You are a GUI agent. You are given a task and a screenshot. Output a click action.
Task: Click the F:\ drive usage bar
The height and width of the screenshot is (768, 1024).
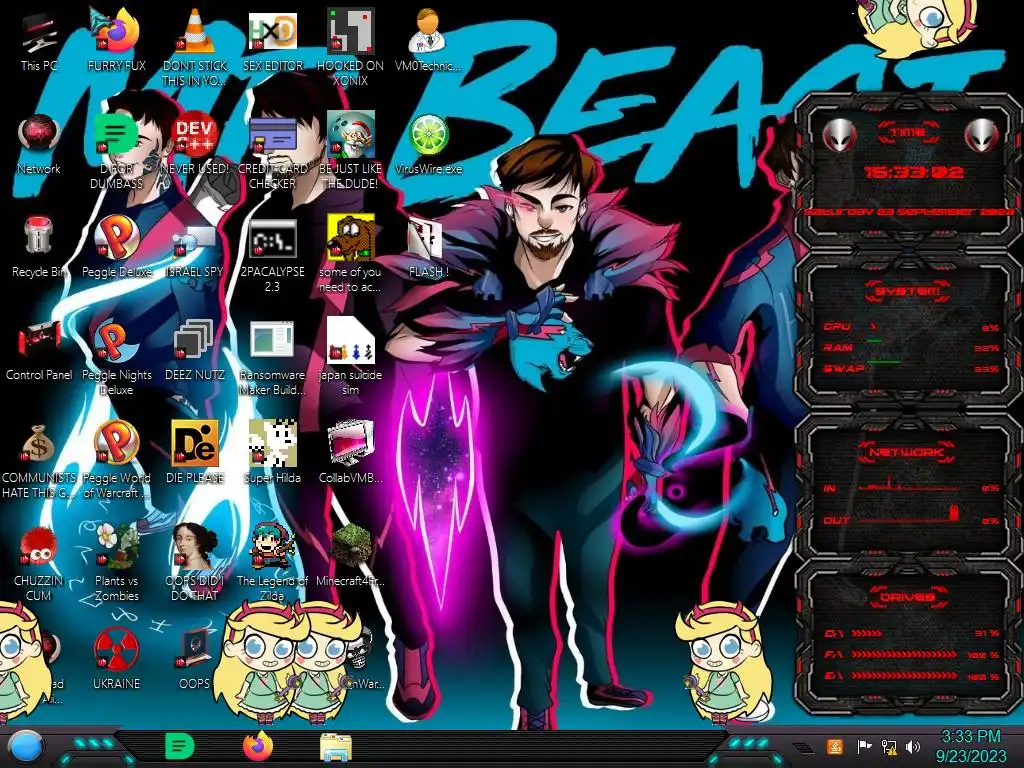911,654
